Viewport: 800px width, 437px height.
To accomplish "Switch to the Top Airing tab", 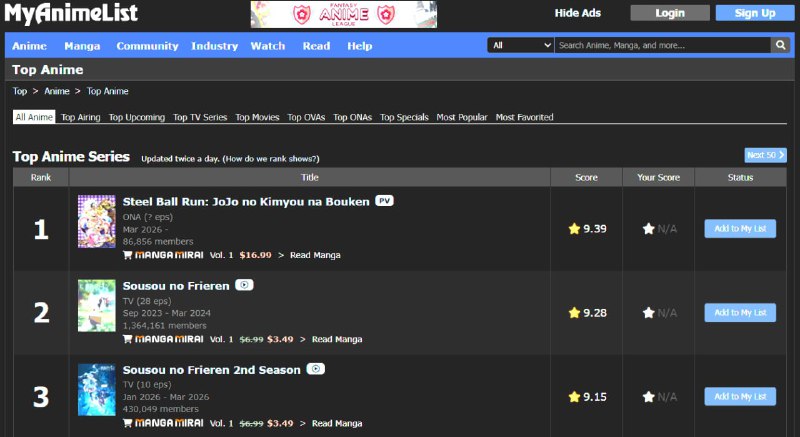I will click(x=81, y=117).
